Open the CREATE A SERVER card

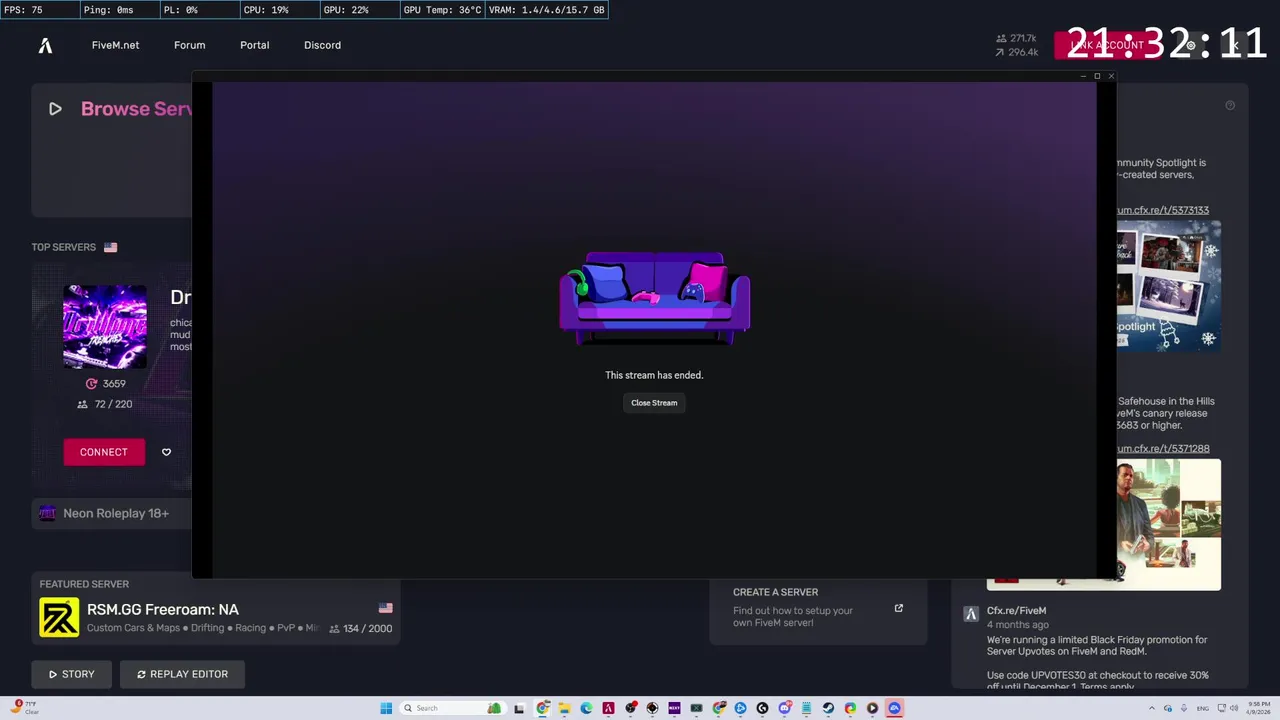[x=818, y=607]
